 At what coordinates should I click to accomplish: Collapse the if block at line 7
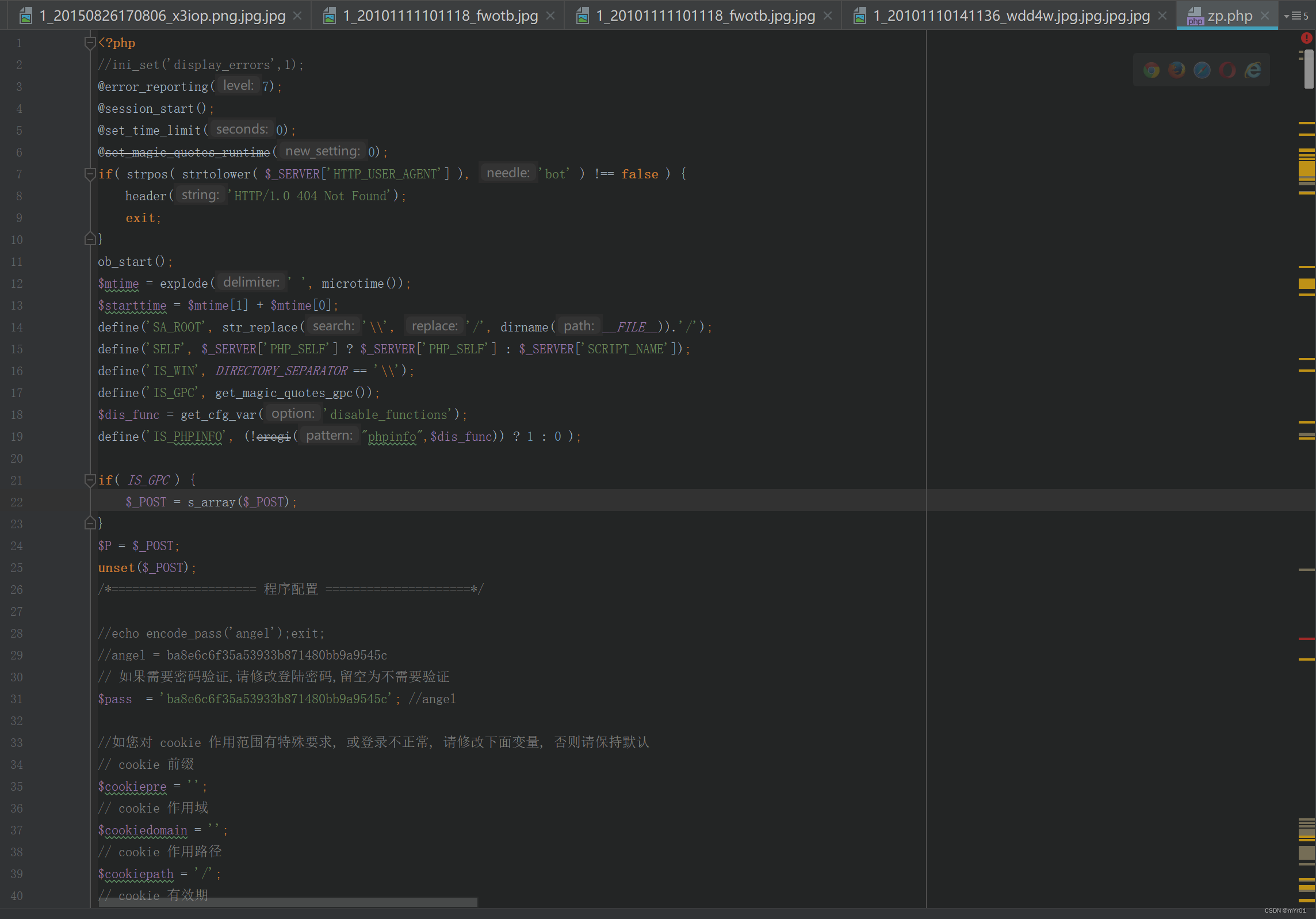pos(90,174)
